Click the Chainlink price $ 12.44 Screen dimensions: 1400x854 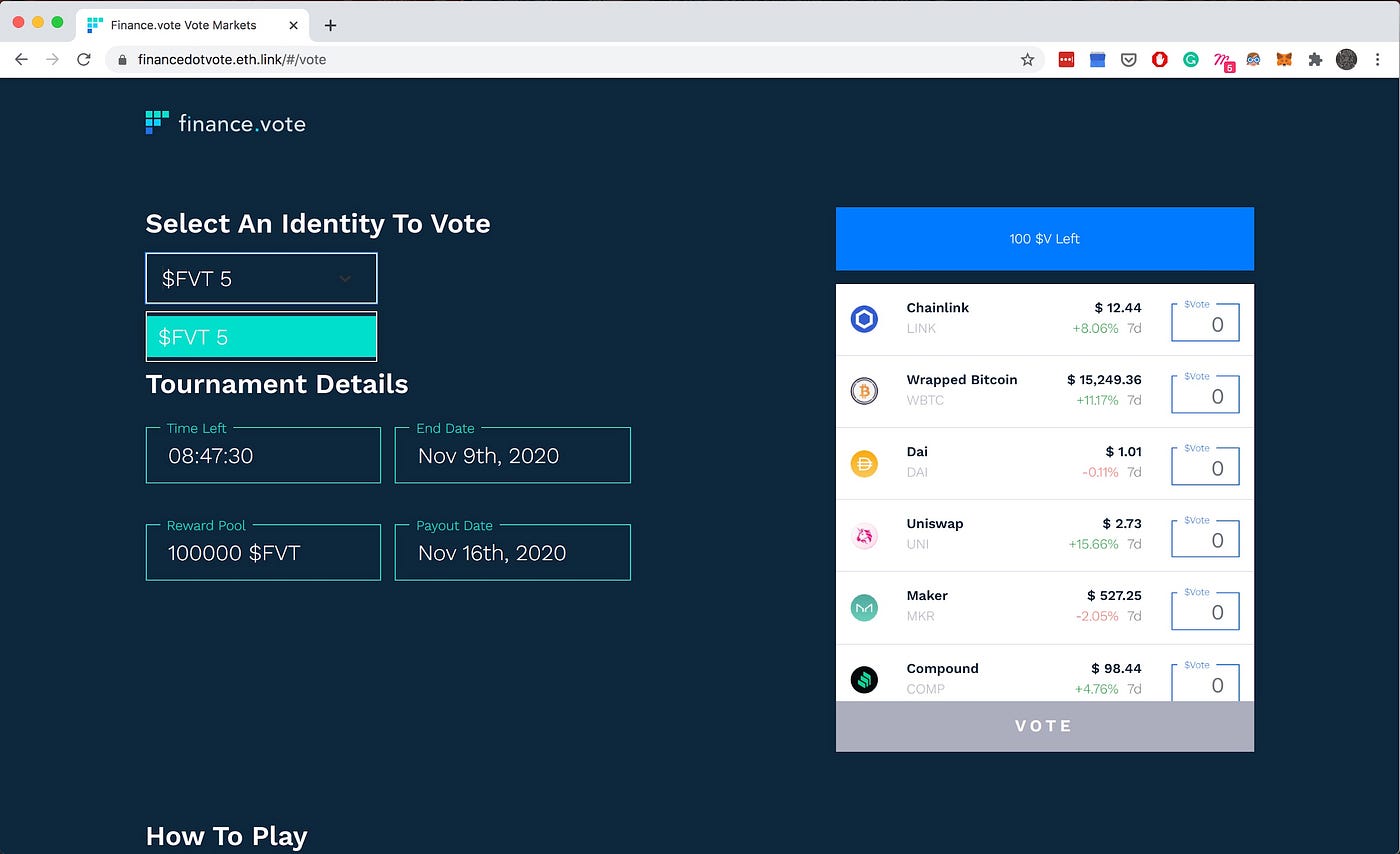click(1118, 308)
